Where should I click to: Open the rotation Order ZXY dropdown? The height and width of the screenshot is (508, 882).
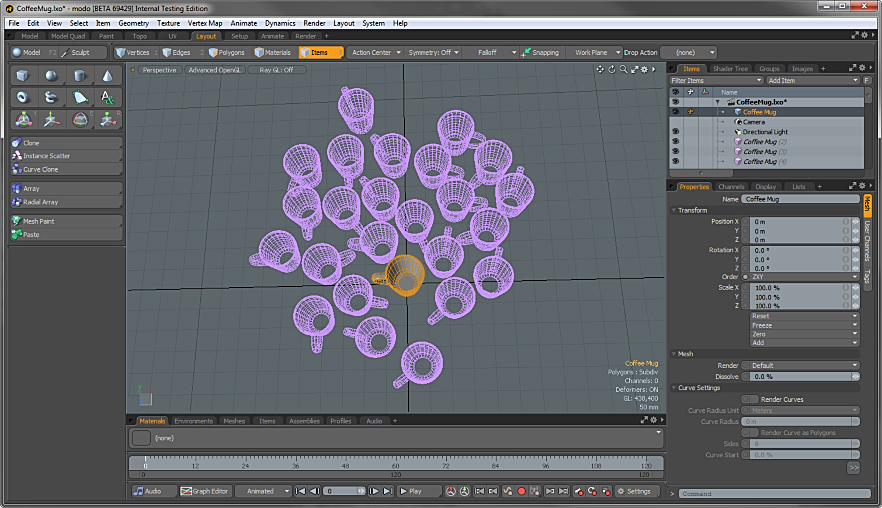[x=805, y=277]
